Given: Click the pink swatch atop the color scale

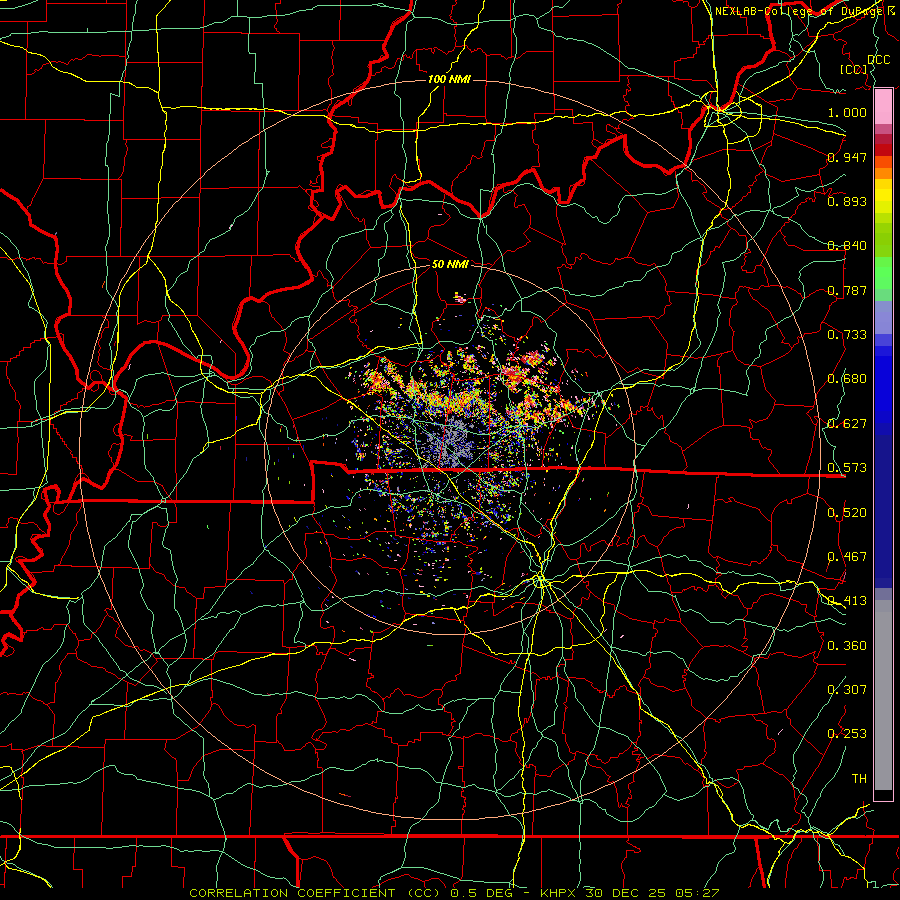Looking at the screenshot, I should 883,106.
